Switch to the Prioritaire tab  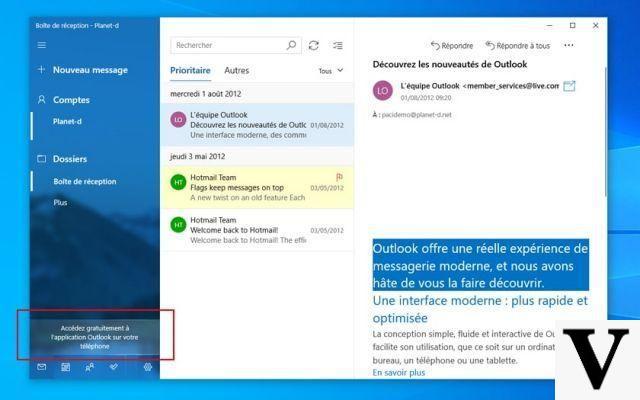point(190,71)
